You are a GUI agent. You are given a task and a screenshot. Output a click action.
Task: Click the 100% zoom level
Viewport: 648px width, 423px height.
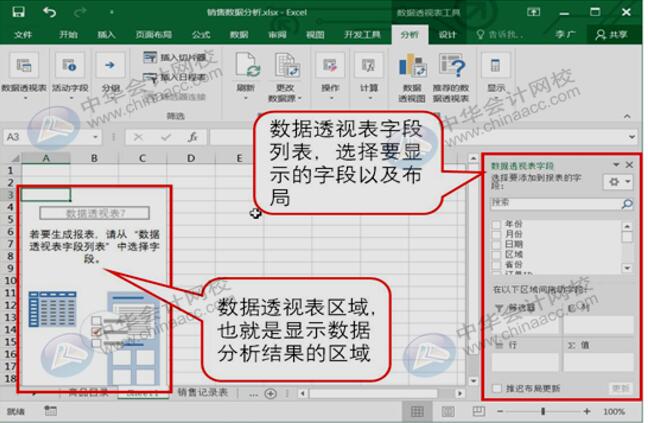[x=614, y=411]
